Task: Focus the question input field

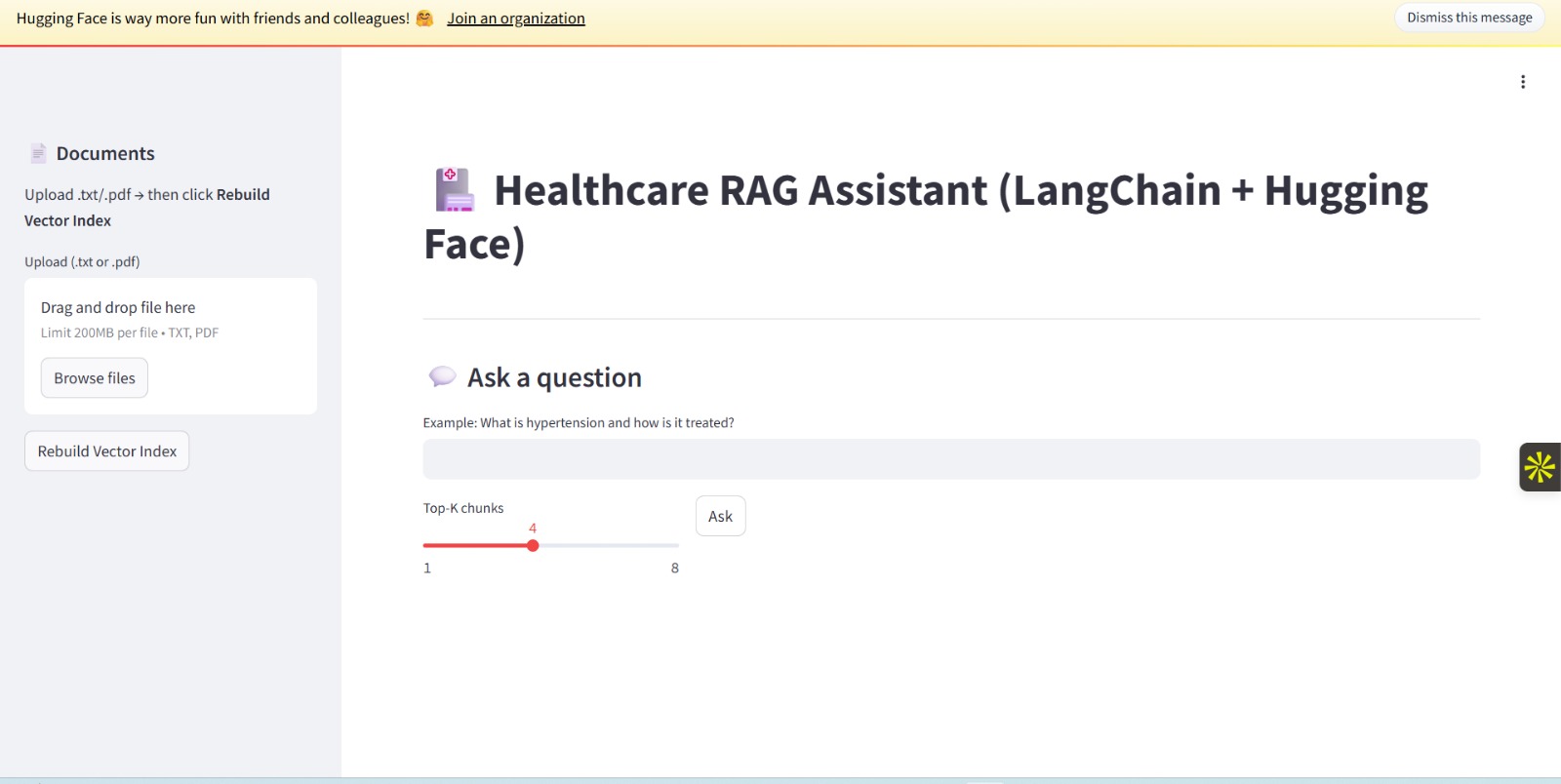Action: point(951,459)
